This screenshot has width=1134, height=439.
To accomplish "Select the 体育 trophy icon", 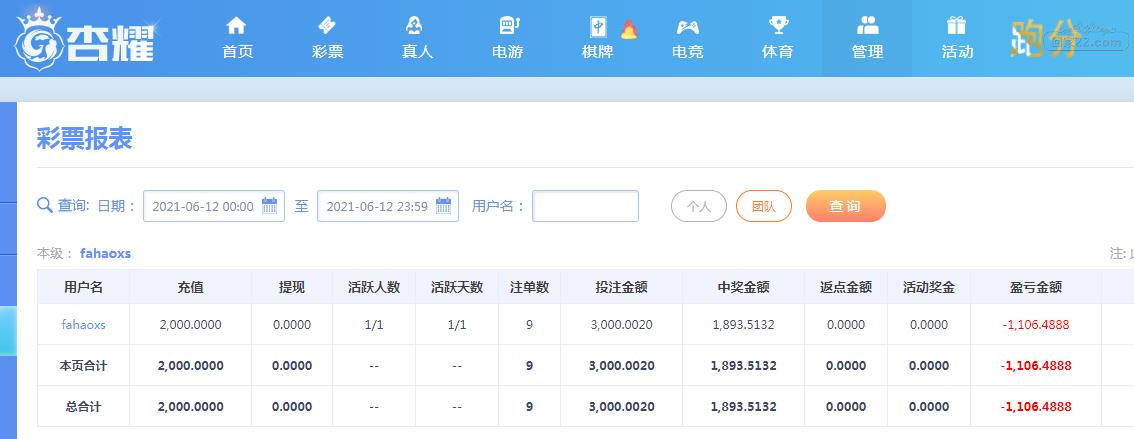I will point(777,26).
